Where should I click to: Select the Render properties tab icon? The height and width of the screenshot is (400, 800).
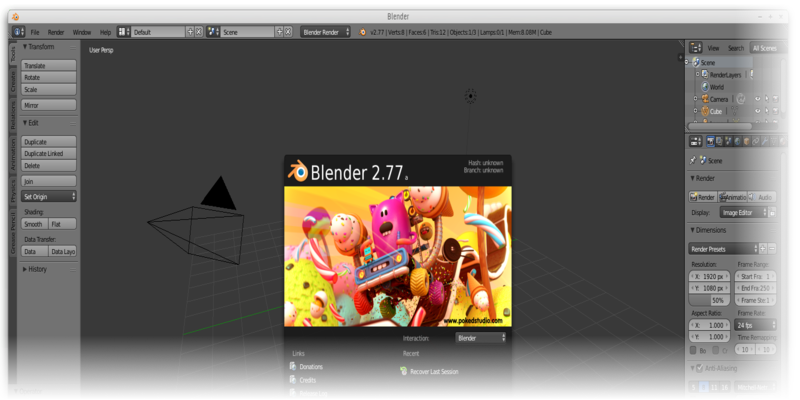click(711, 141)
